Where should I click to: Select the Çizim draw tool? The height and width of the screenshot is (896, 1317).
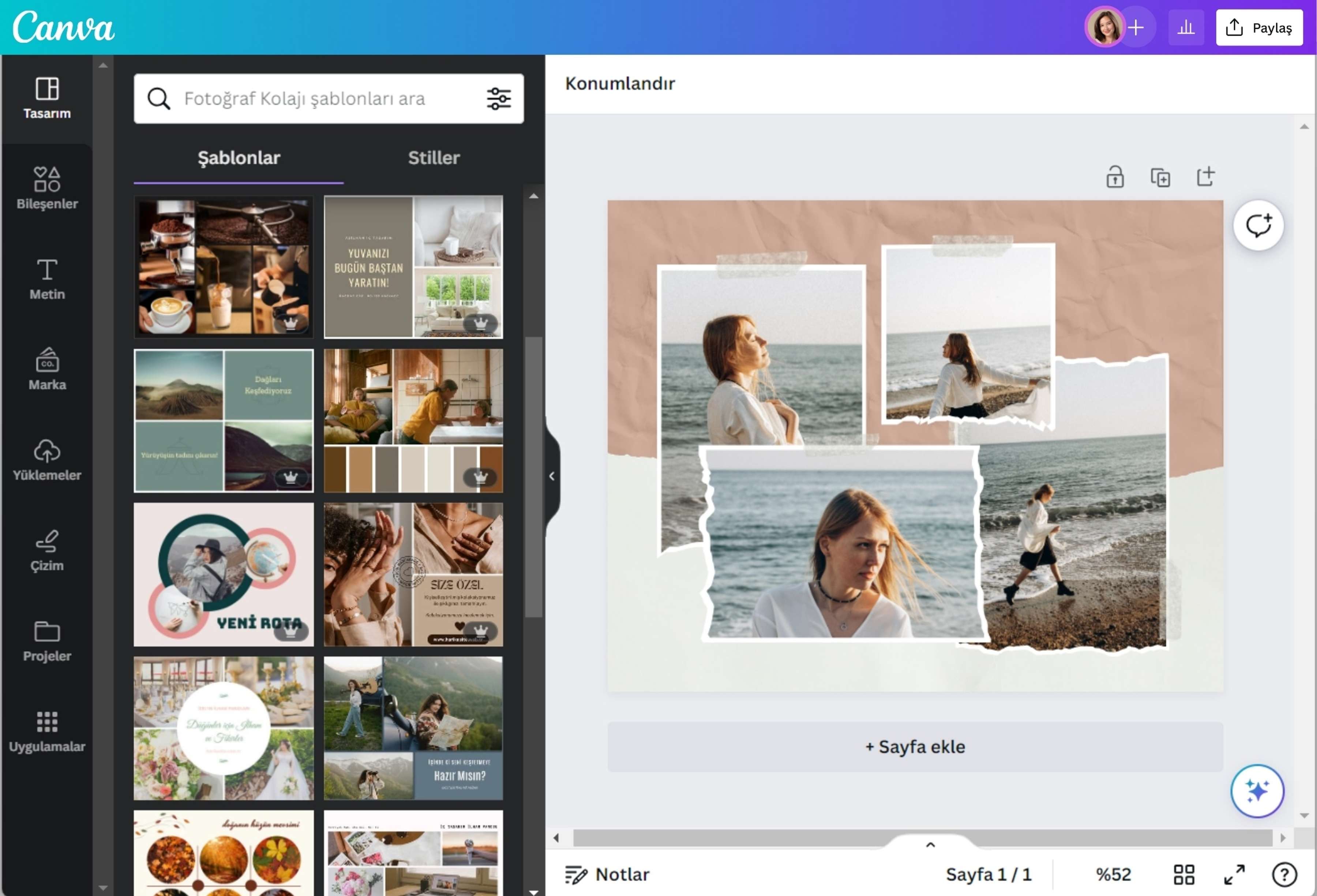(47, 550)
